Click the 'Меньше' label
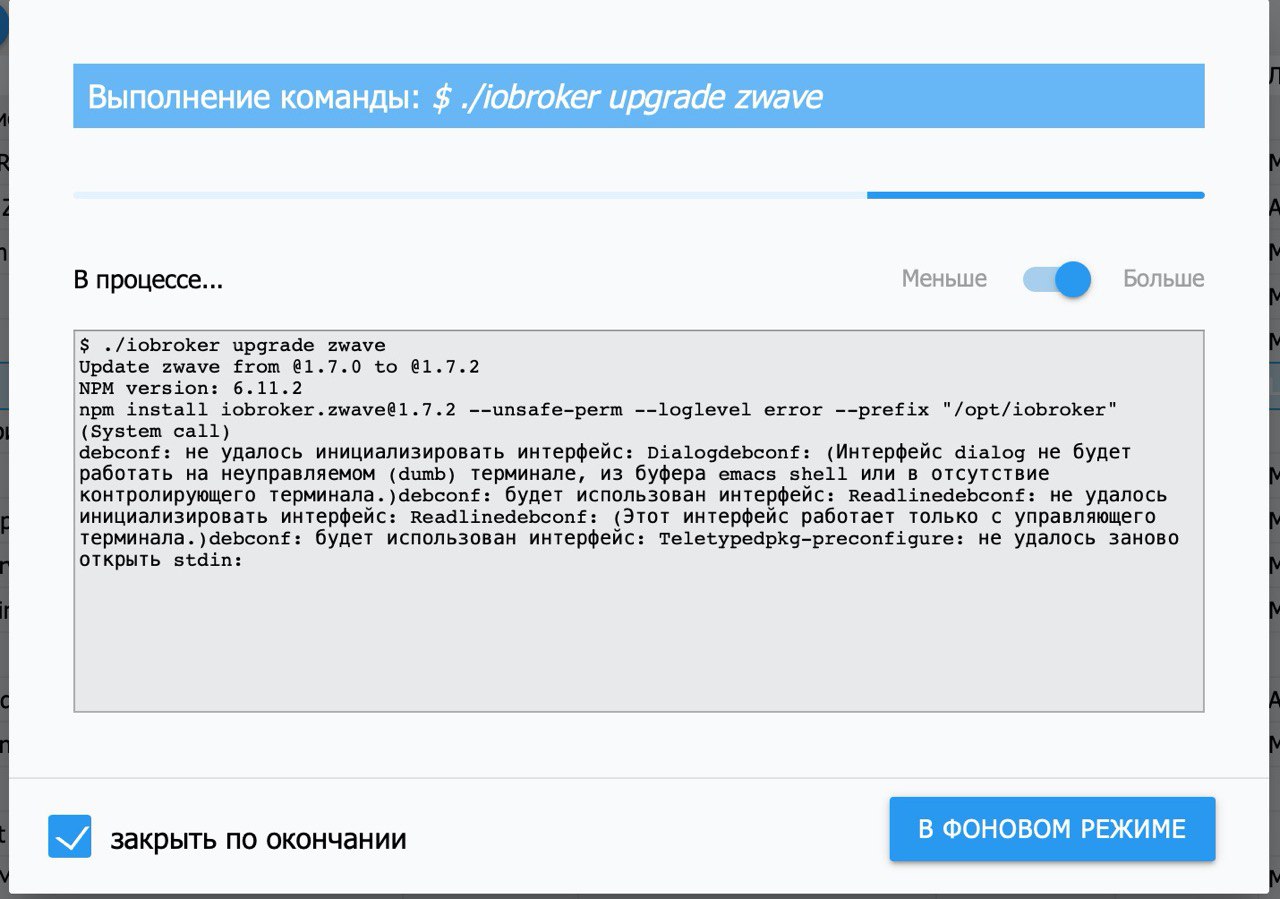 (x=944, y=279)
